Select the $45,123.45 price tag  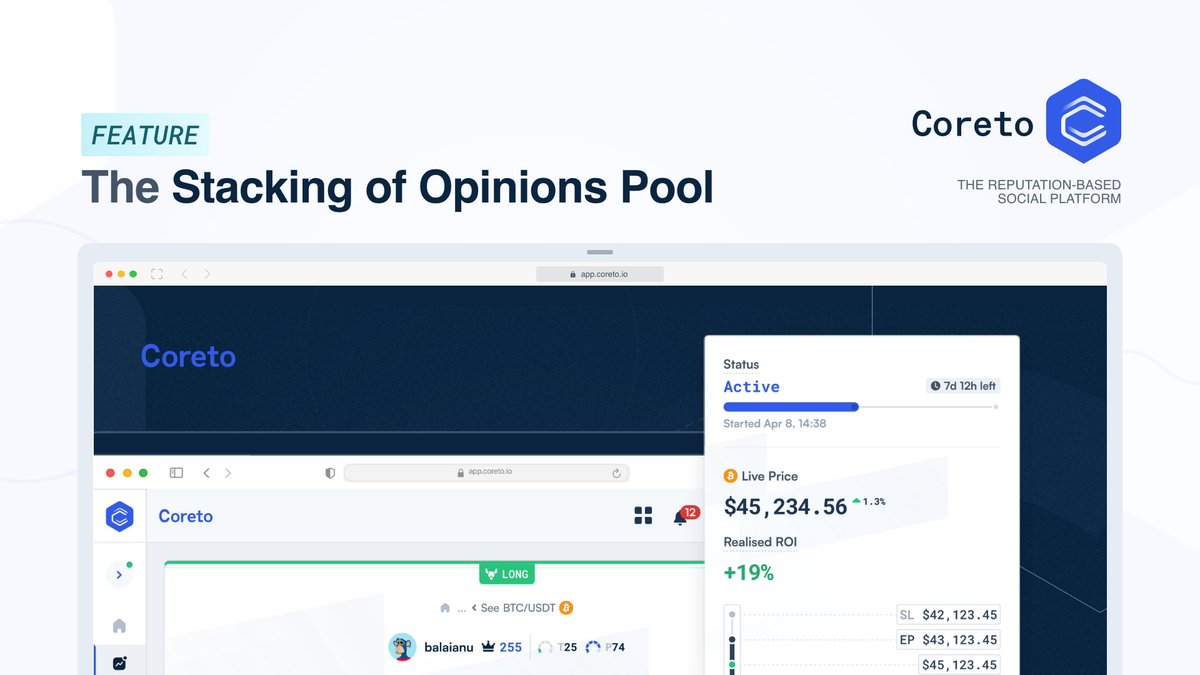tap(959, 665)
